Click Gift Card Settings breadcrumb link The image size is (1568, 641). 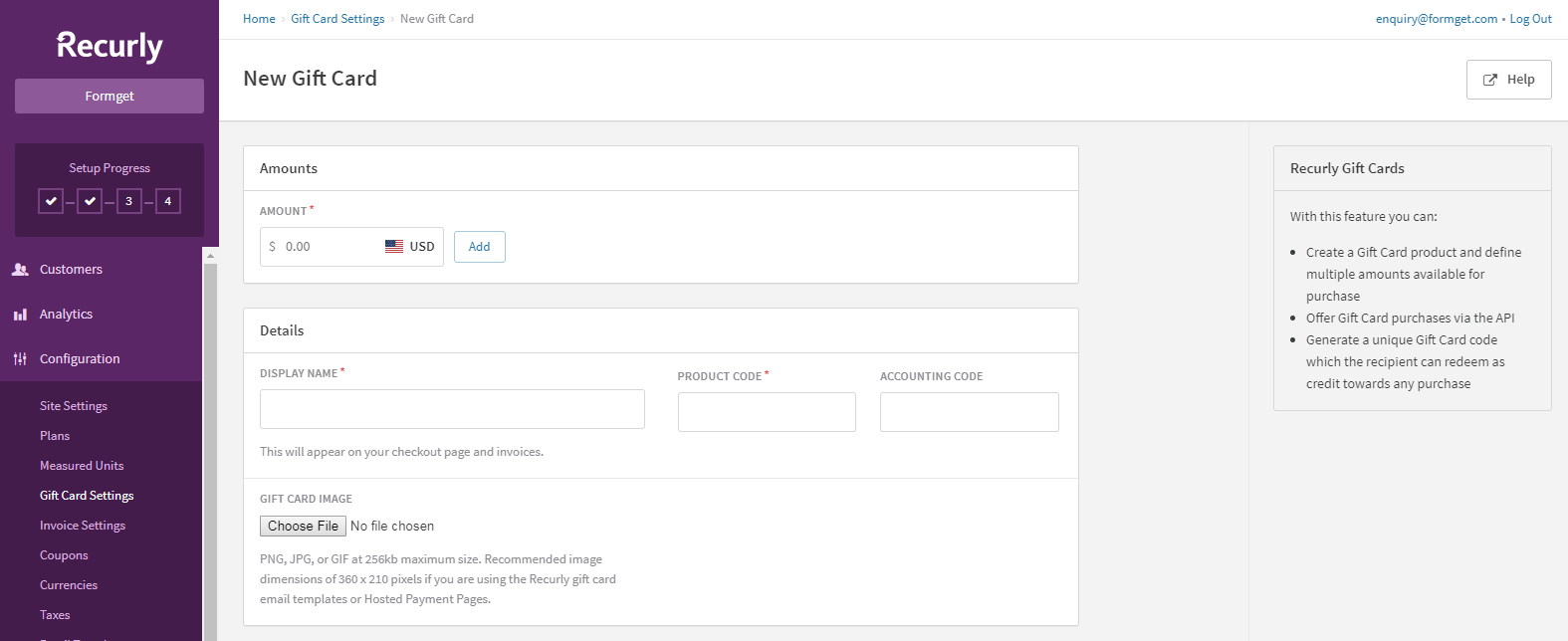pyautogui.click(x=337, y=19)
